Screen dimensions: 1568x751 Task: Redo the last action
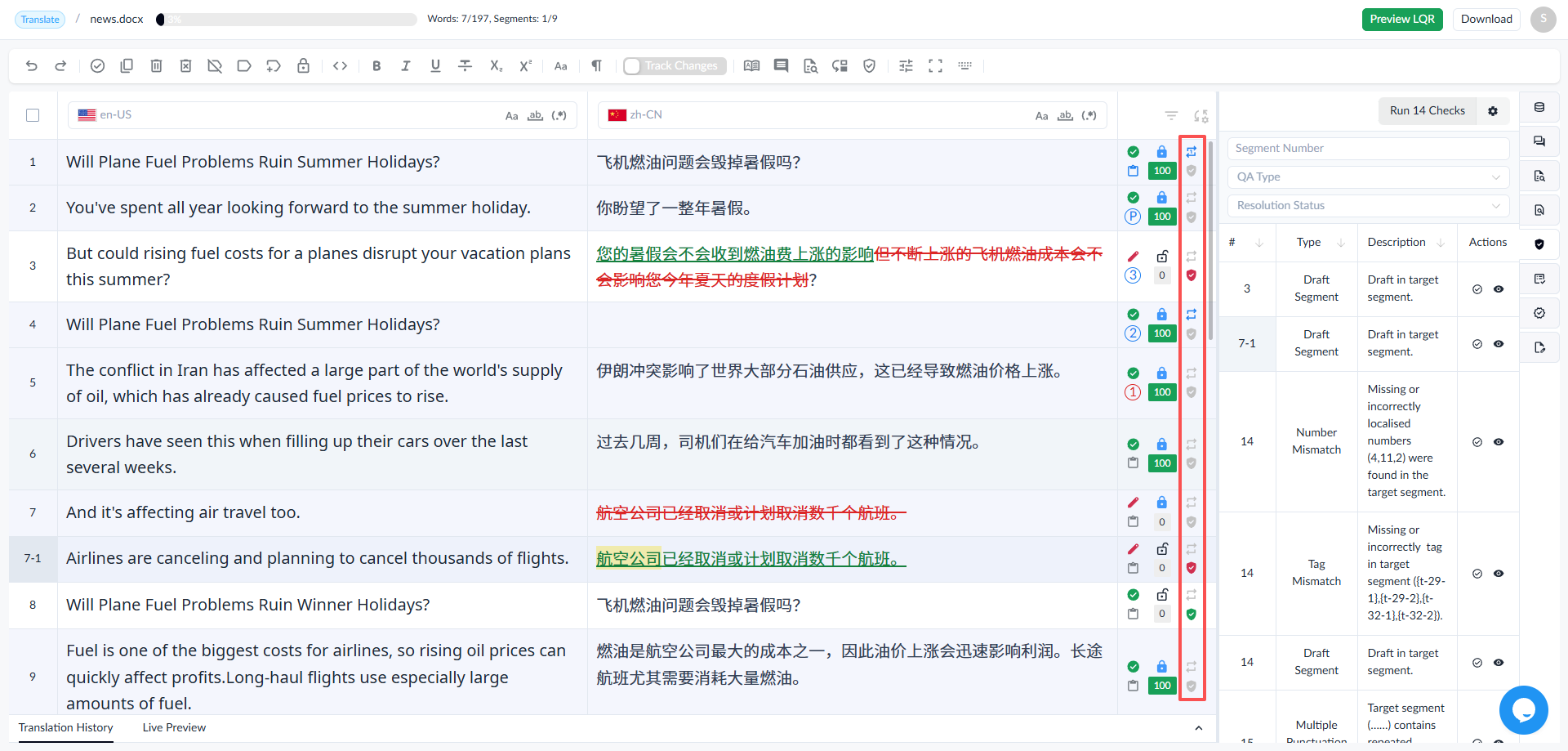coord(60,66)
